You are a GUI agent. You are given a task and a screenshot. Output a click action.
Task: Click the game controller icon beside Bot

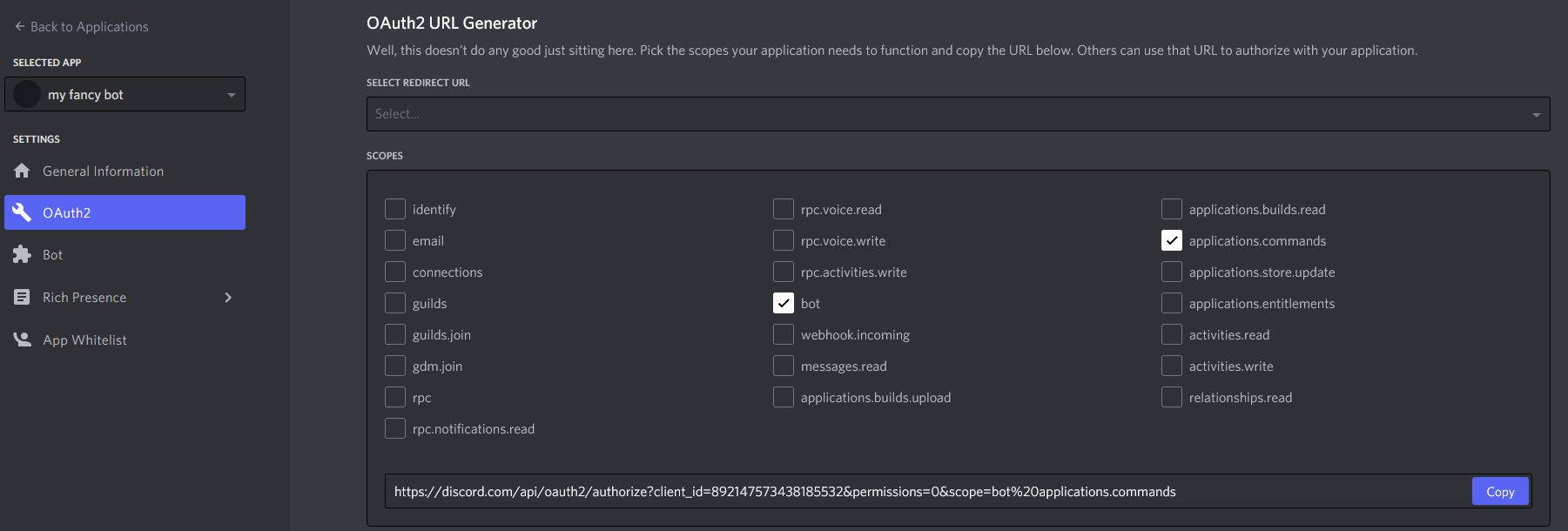coord(23,254)
